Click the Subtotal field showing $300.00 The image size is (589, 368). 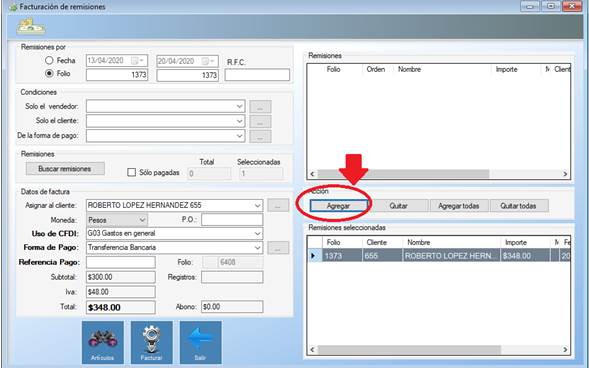121,277
